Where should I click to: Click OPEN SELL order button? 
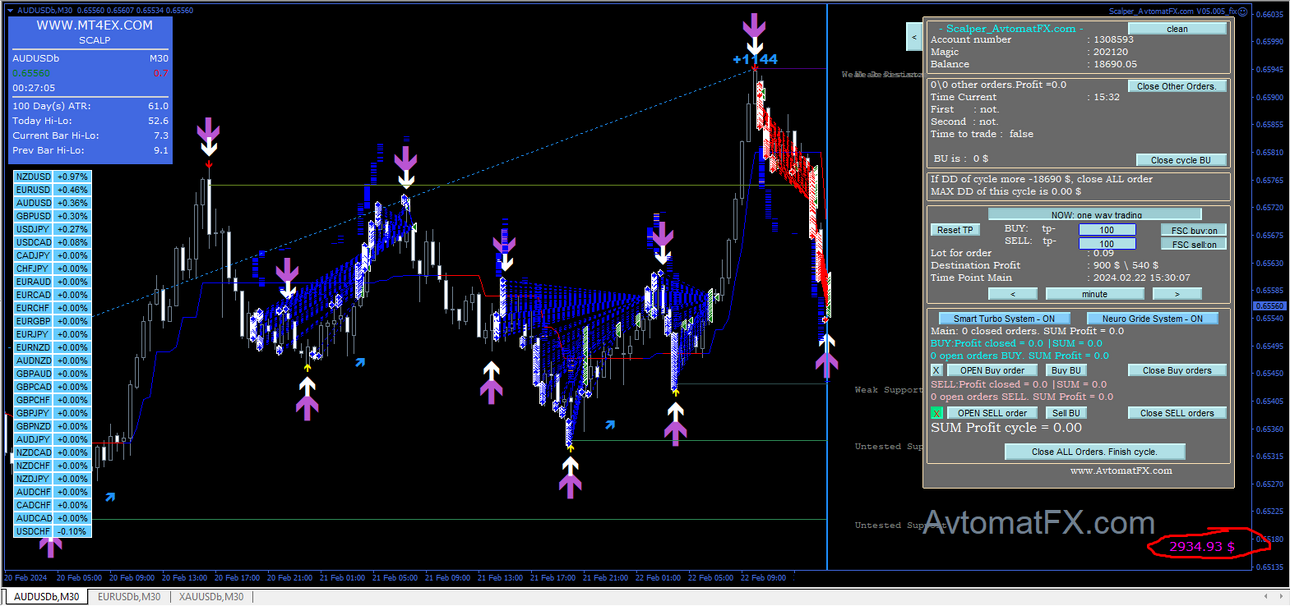[x=992, y=413]
